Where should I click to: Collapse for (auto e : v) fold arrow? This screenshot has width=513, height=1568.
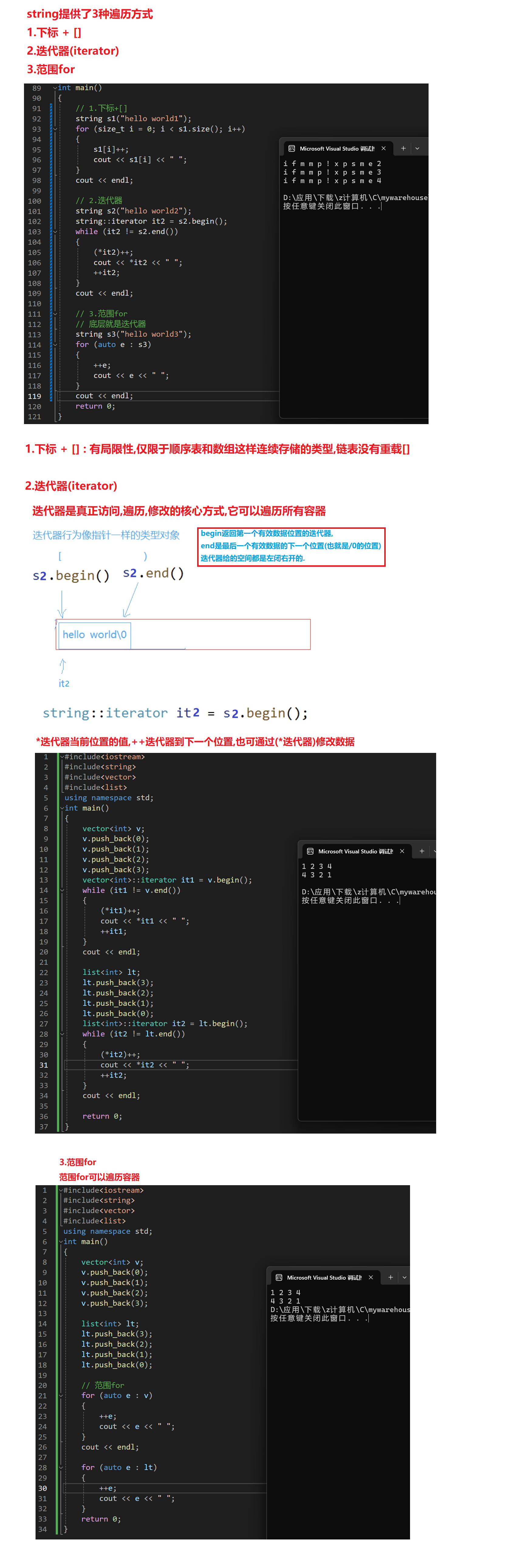click(x=61, y=1395)
